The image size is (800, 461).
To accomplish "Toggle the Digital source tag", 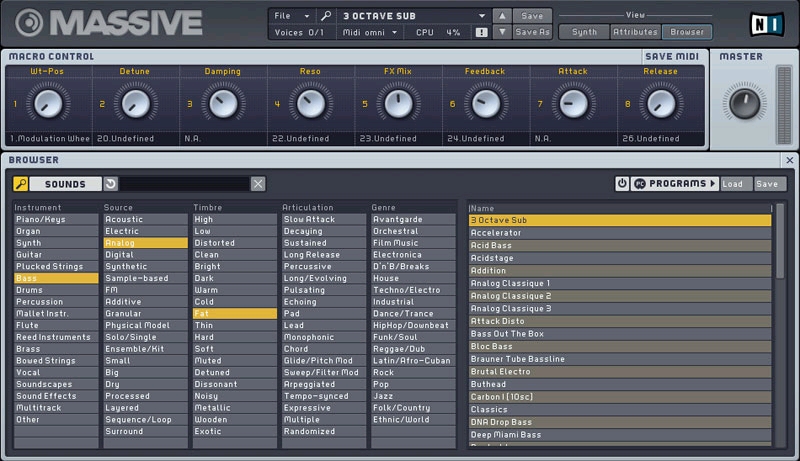I will coord(145,255).
